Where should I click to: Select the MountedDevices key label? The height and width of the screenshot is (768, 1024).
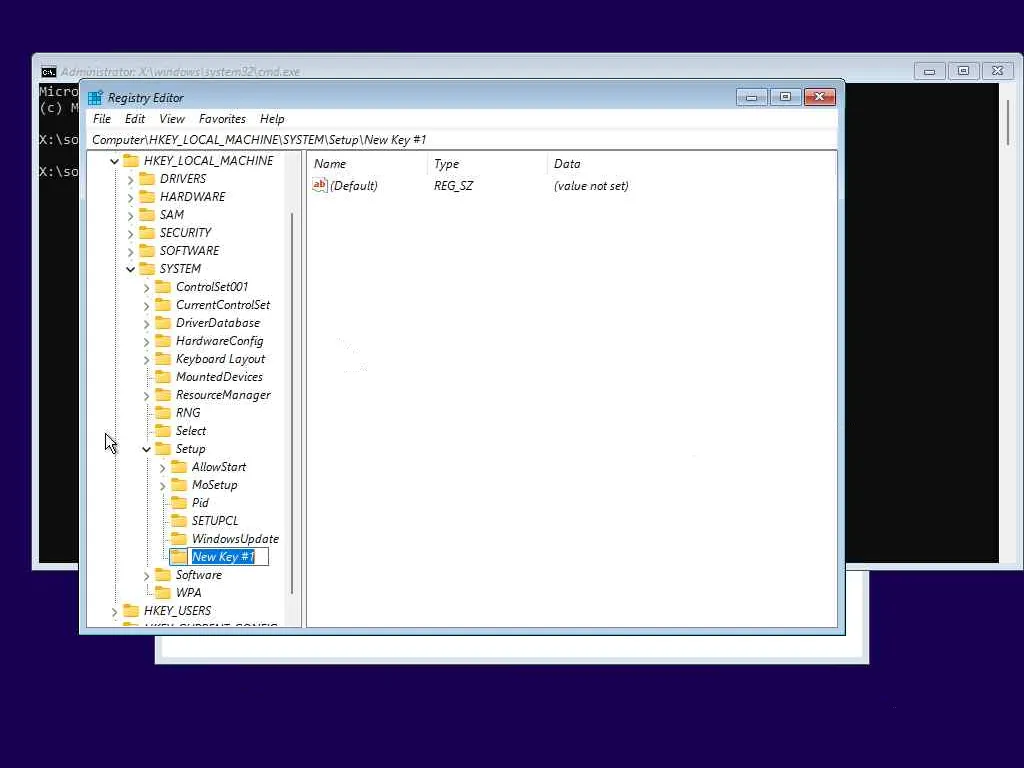tap(219, 377)
